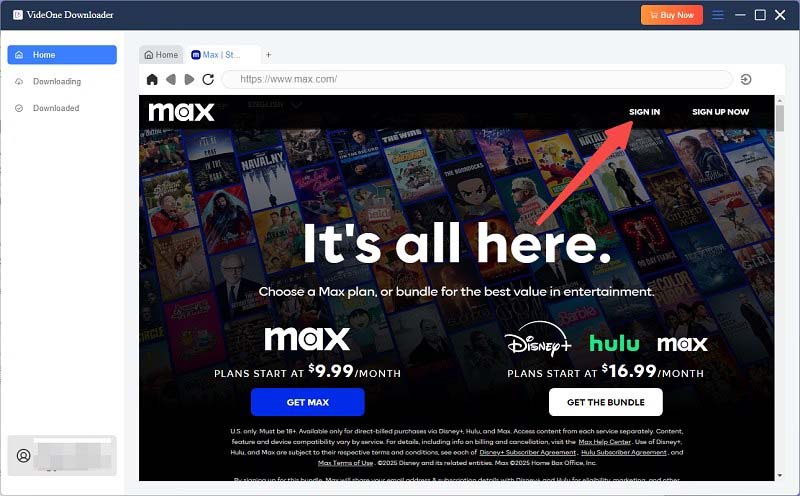Click the user account avatar icon

click(23, 455)
